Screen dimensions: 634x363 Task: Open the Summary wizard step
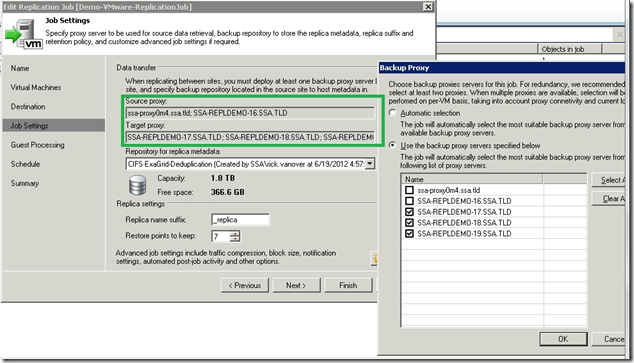click(x=25, y=183)
